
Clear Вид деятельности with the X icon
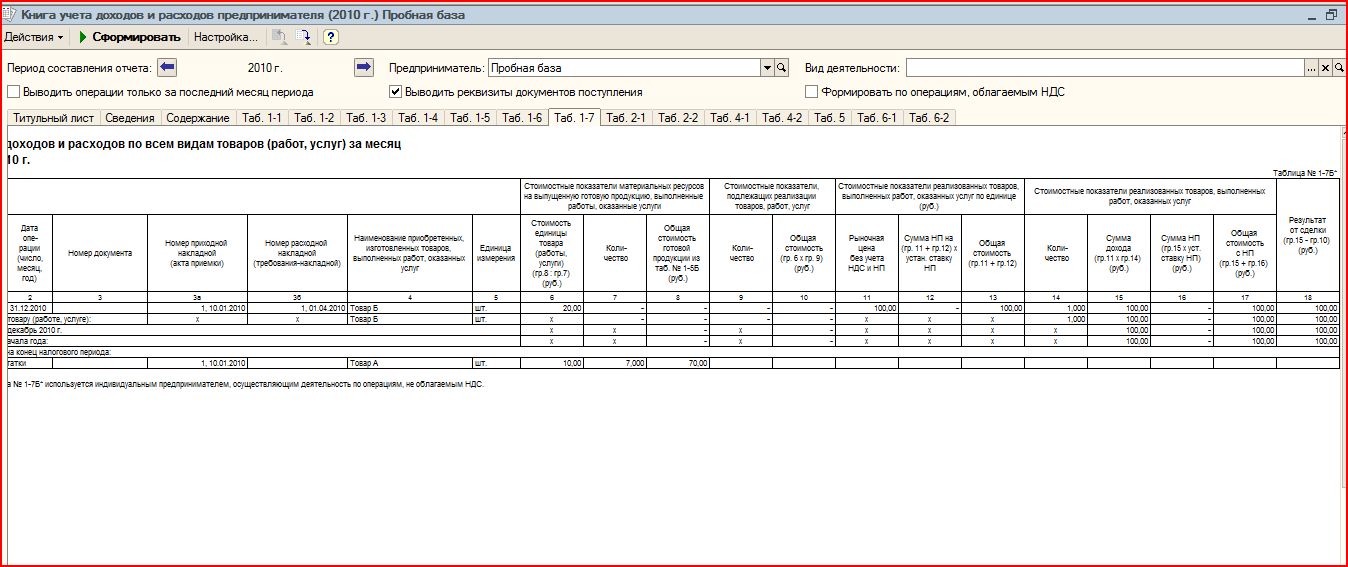[1325, 68]
